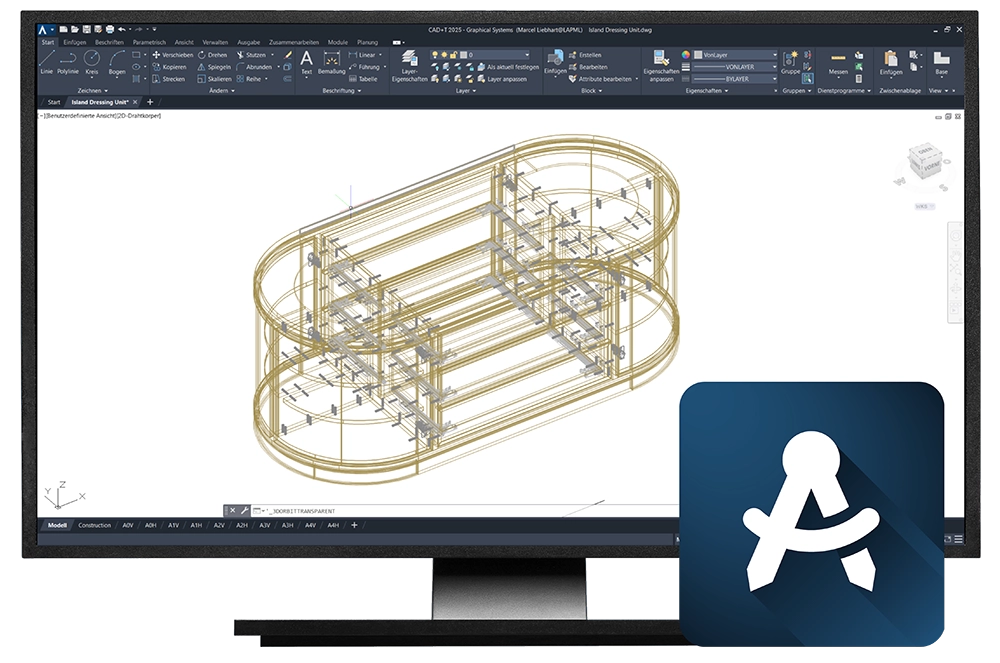The width and height of the screenshot is (1000, 663).
Task: Click Eigenschaften anpassen icon
Action: coord(660,64)
